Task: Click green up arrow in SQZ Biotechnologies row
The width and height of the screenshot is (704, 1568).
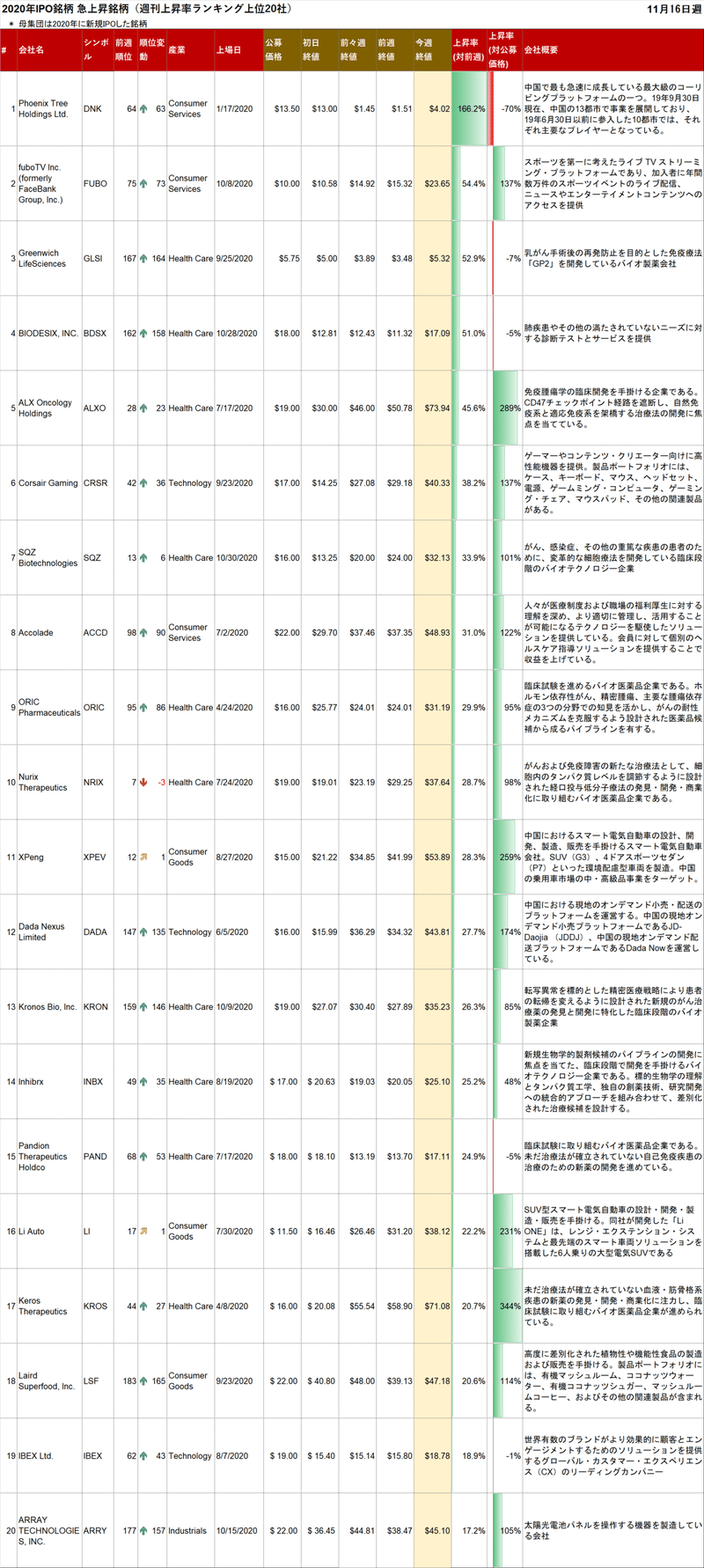Action: [143, 558]
